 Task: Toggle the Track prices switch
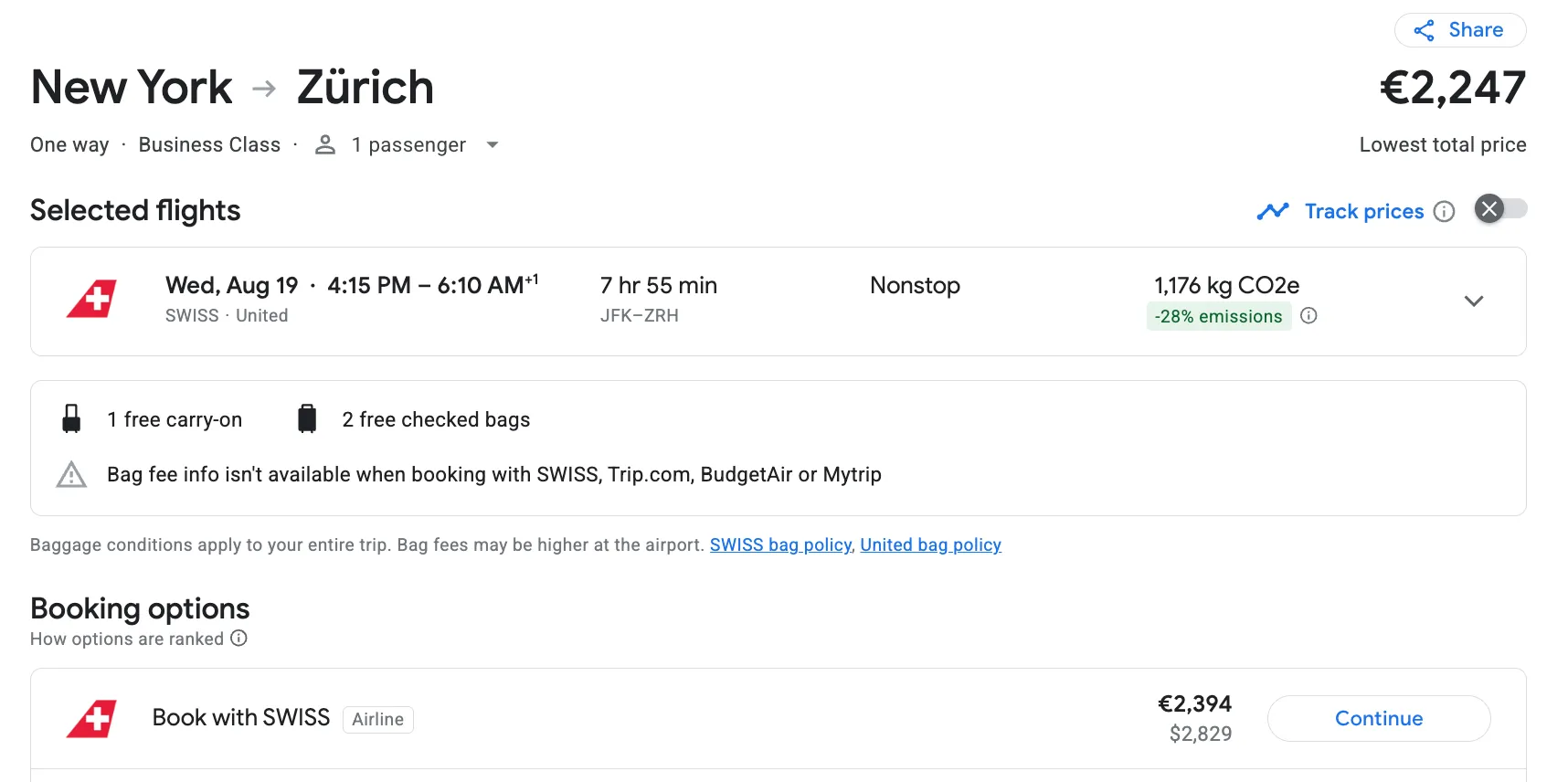[1500, 209]
